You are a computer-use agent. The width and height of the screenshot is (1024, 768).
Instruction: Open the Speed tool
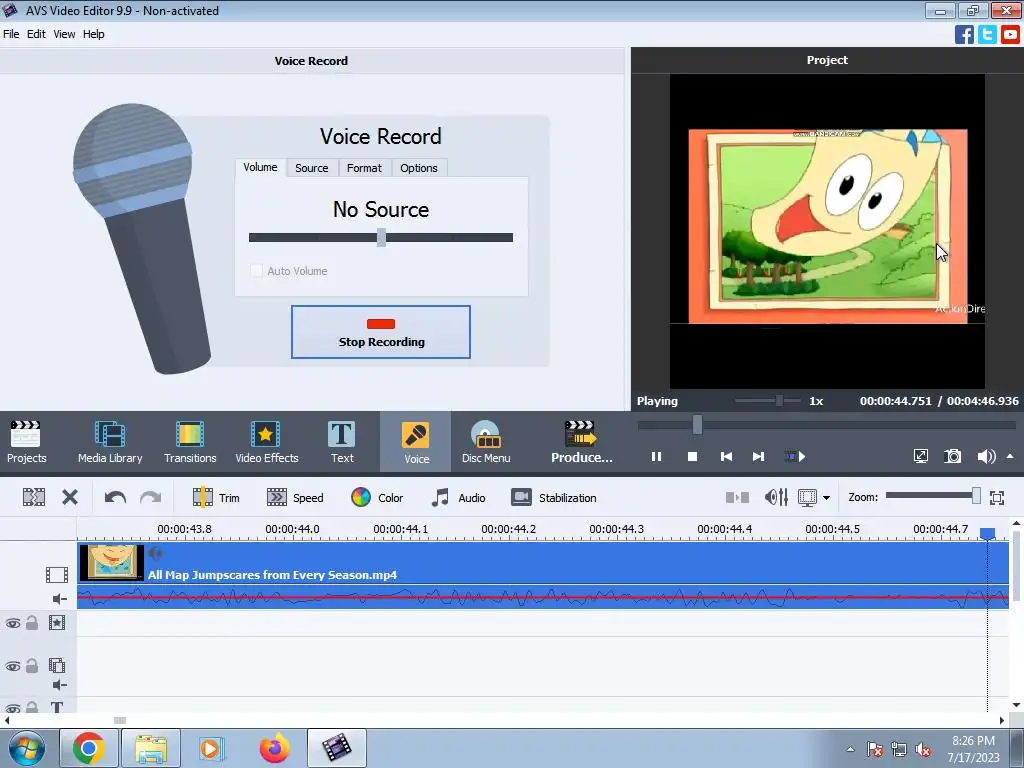[x=295, y=498]
